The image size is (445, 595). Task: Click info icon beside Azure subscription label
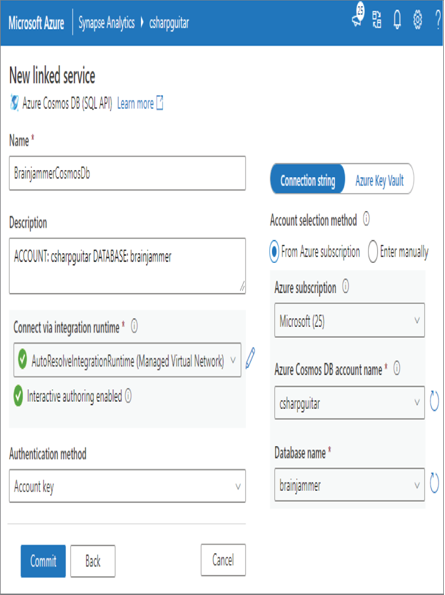click(345, 286)
